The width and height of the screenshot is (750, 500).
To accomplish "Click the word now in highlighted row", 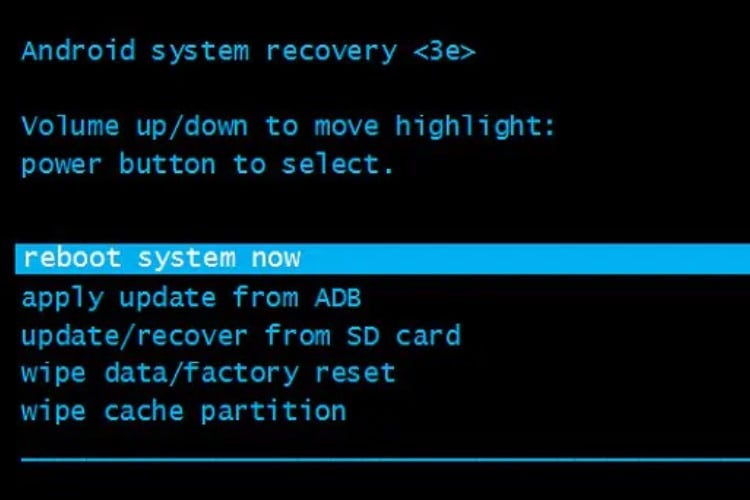I will tap(276, 259).
